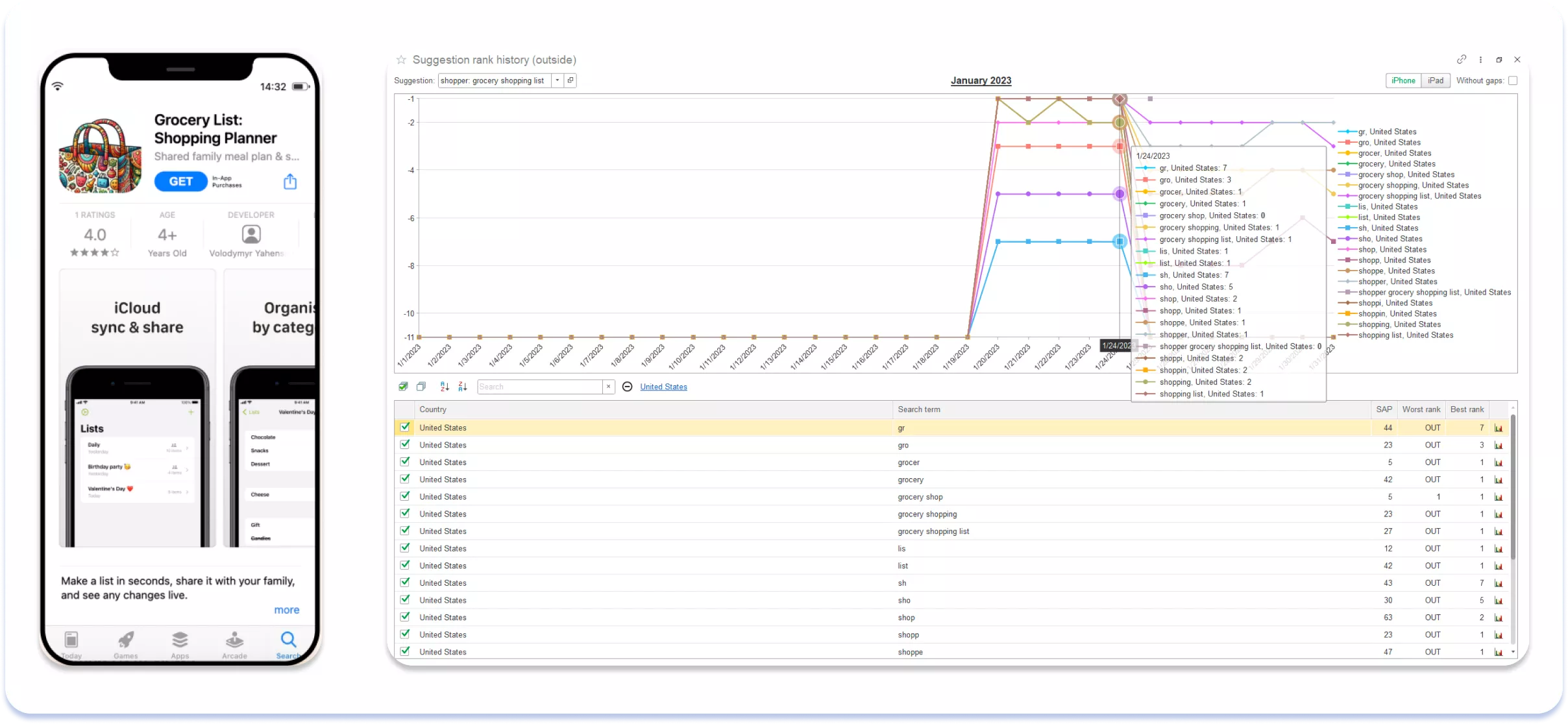Uncheck the 'grocery shop' row checkbox
This screenshot has width=1568, height=724.
[405, 496]
